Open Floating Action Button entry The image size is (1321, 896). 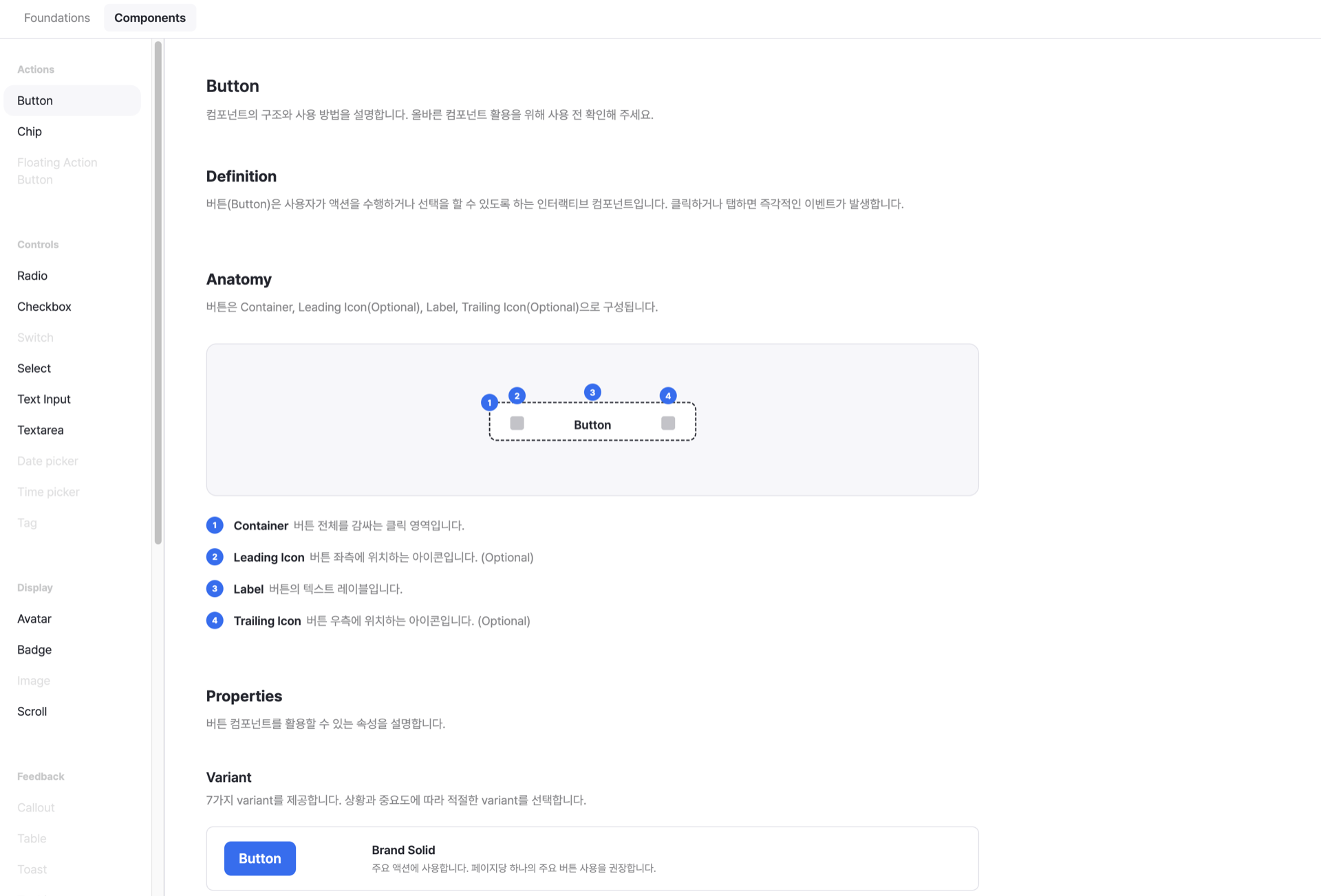(57, 171)
